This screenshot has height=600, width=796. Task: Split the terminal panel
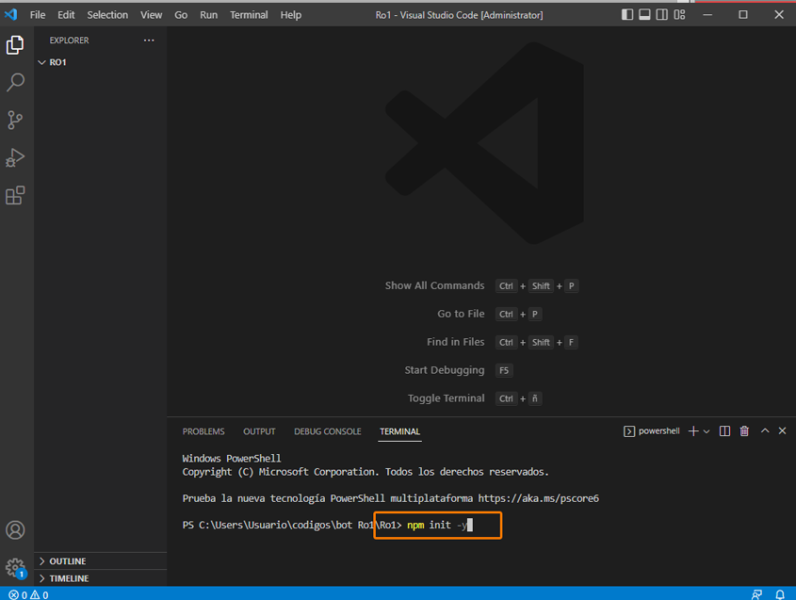725,431
